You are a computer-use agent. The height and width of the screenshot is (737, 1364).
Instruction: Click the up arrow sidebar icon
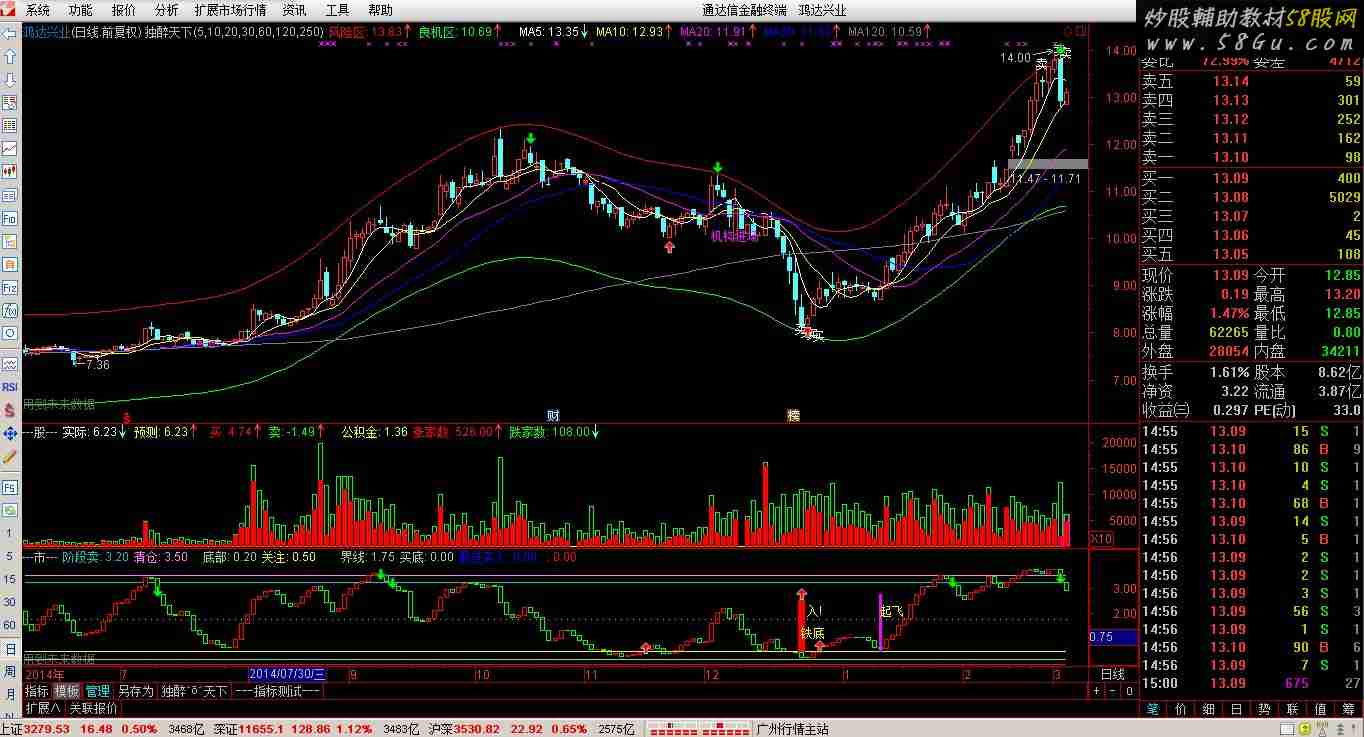pos(9,56)
